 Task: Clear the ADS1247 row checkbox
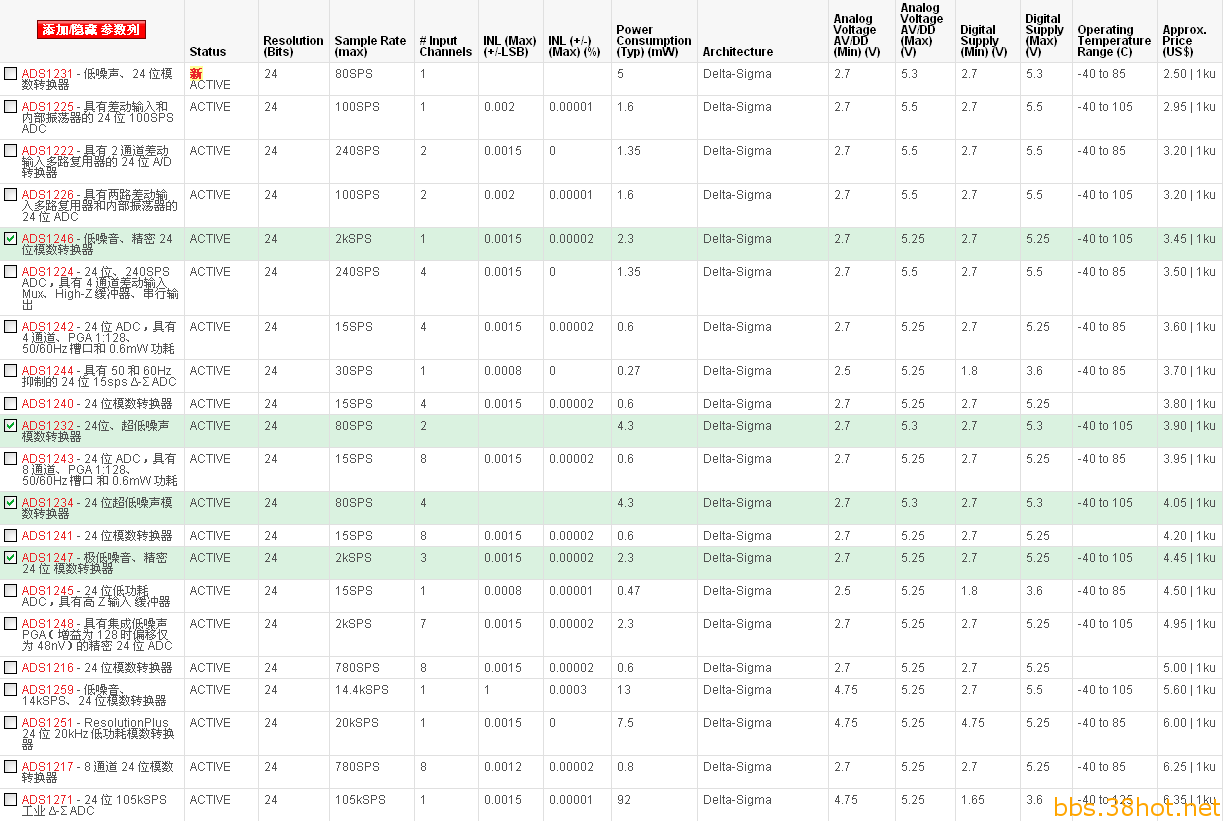pyautogui.click(x=10, y=558)
